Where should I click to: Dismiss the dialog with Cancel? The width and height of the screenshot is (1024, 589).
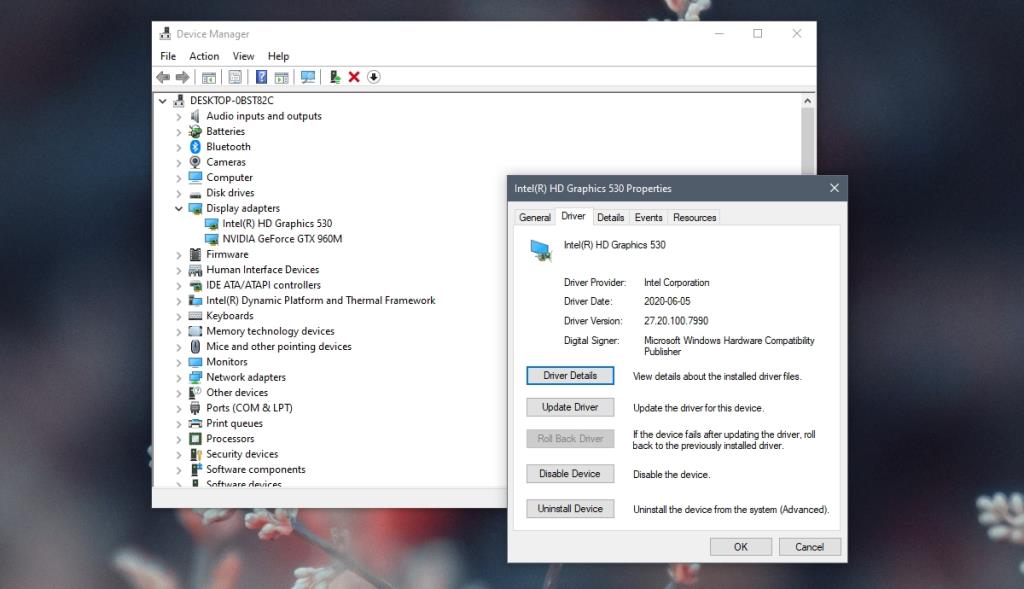[x=809, y=546]
